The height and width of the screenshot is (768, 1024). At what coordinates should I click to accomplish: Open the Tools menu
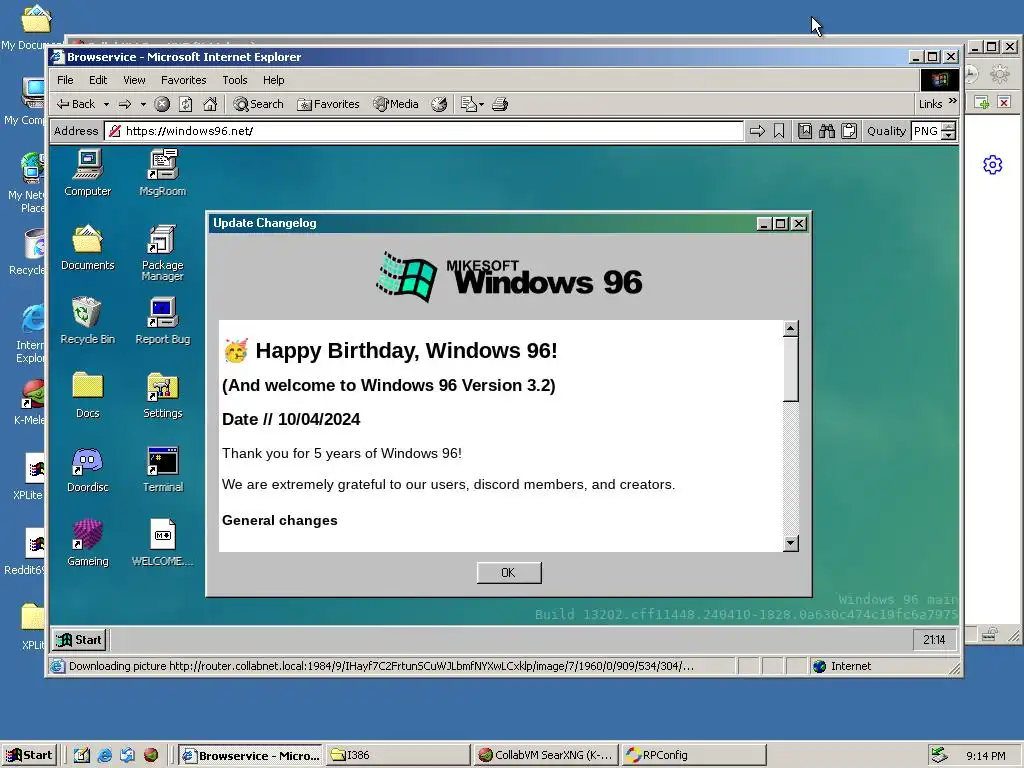(234, 80)
